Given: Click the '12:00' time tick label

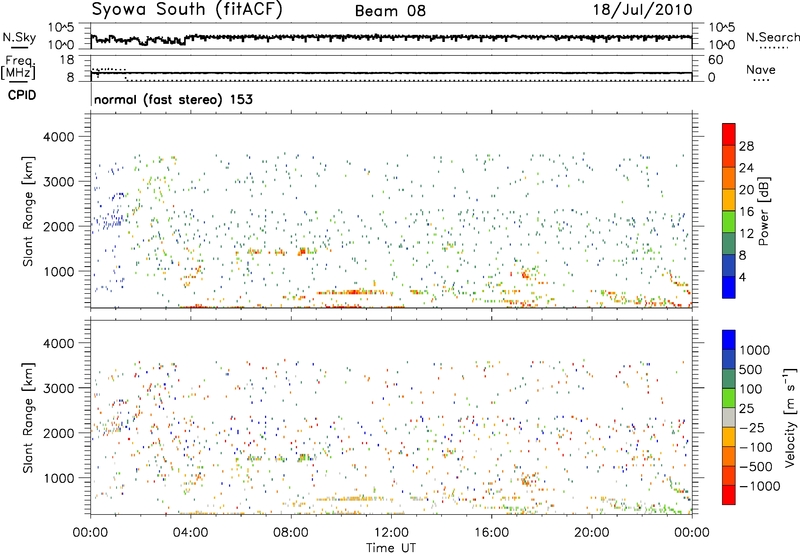Looking at the screenshot, I should (391, 533).
